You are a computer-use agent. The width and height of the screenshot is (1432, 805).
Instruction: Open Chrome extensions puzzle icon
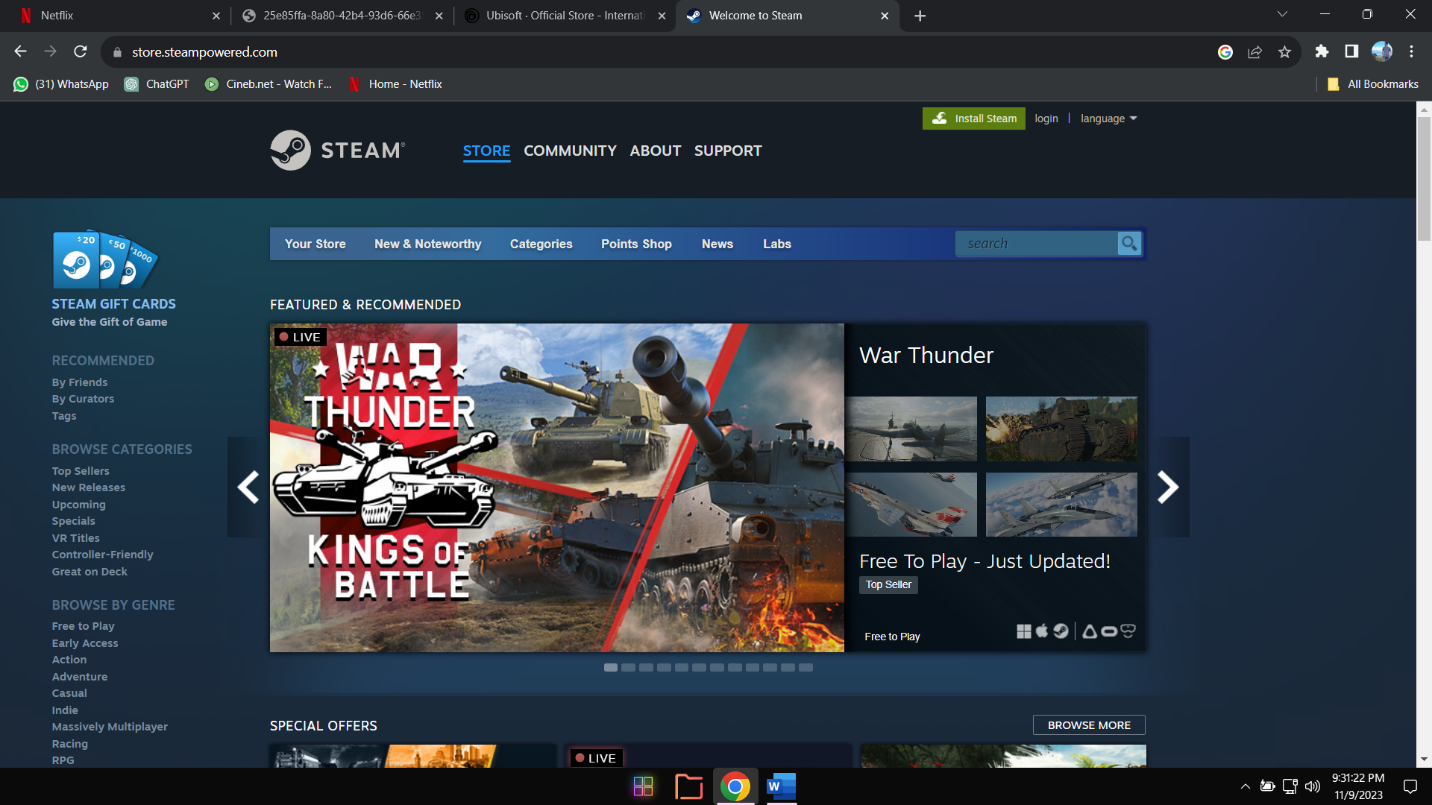[x=1321, y=52]
